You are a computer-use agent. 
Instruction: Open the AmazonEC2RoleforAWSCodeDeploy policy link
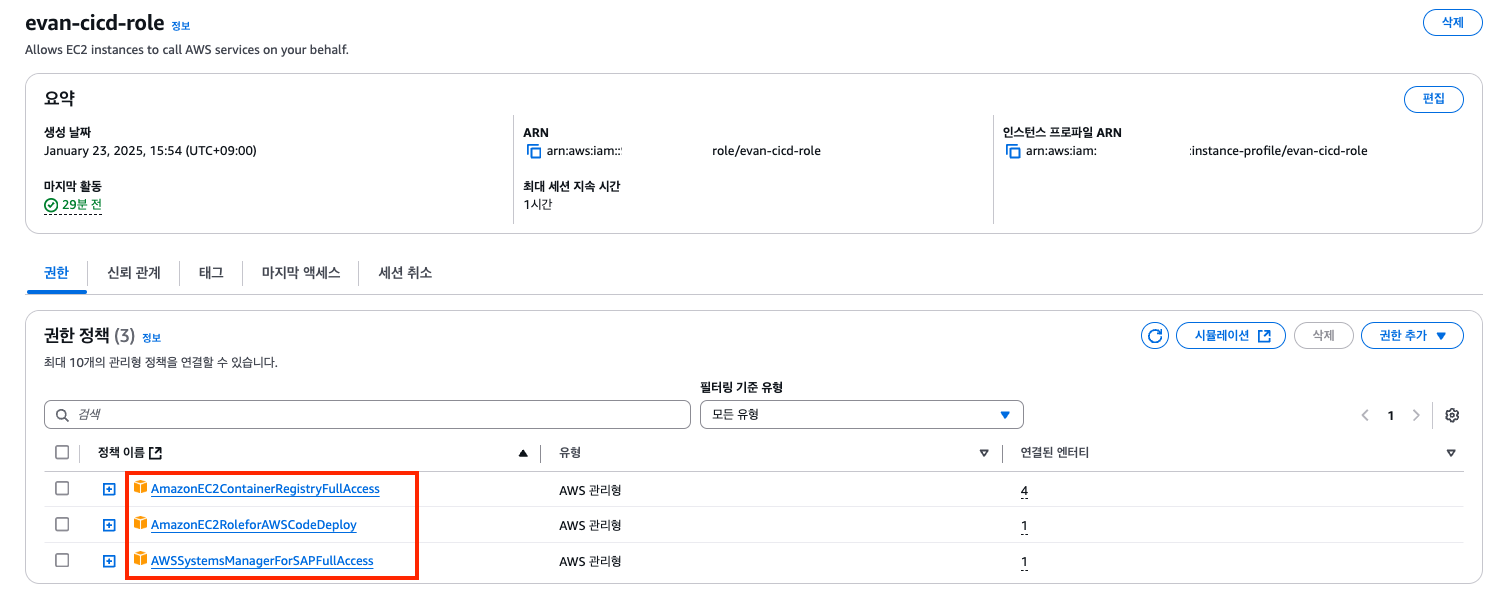[x=253, y=525]
